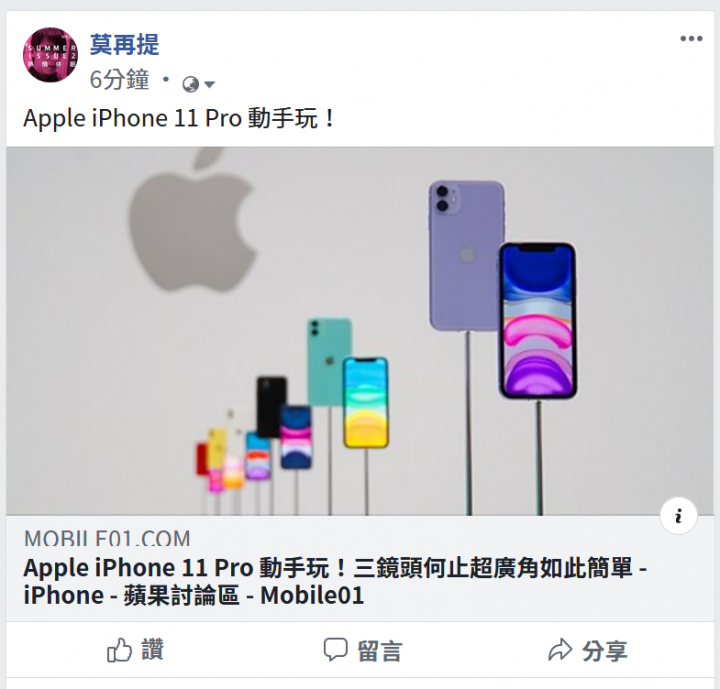
Task: Open the 莫再提 page name link
Action: click(x=124, y=45)
